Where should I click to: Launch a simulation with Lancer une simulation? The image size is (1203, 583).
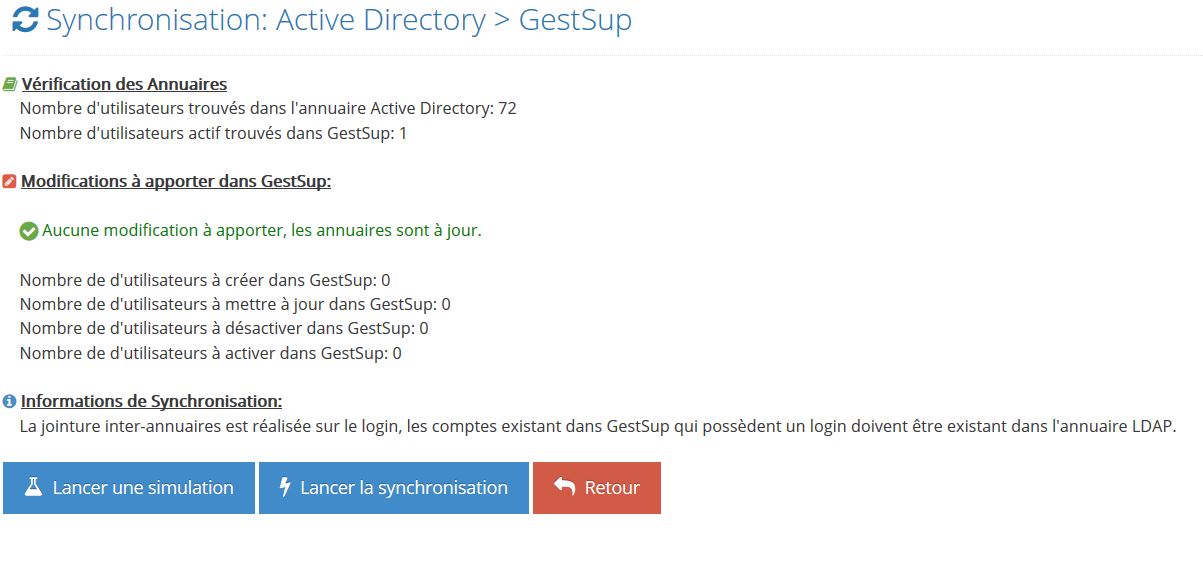click(x=129, y=488)
